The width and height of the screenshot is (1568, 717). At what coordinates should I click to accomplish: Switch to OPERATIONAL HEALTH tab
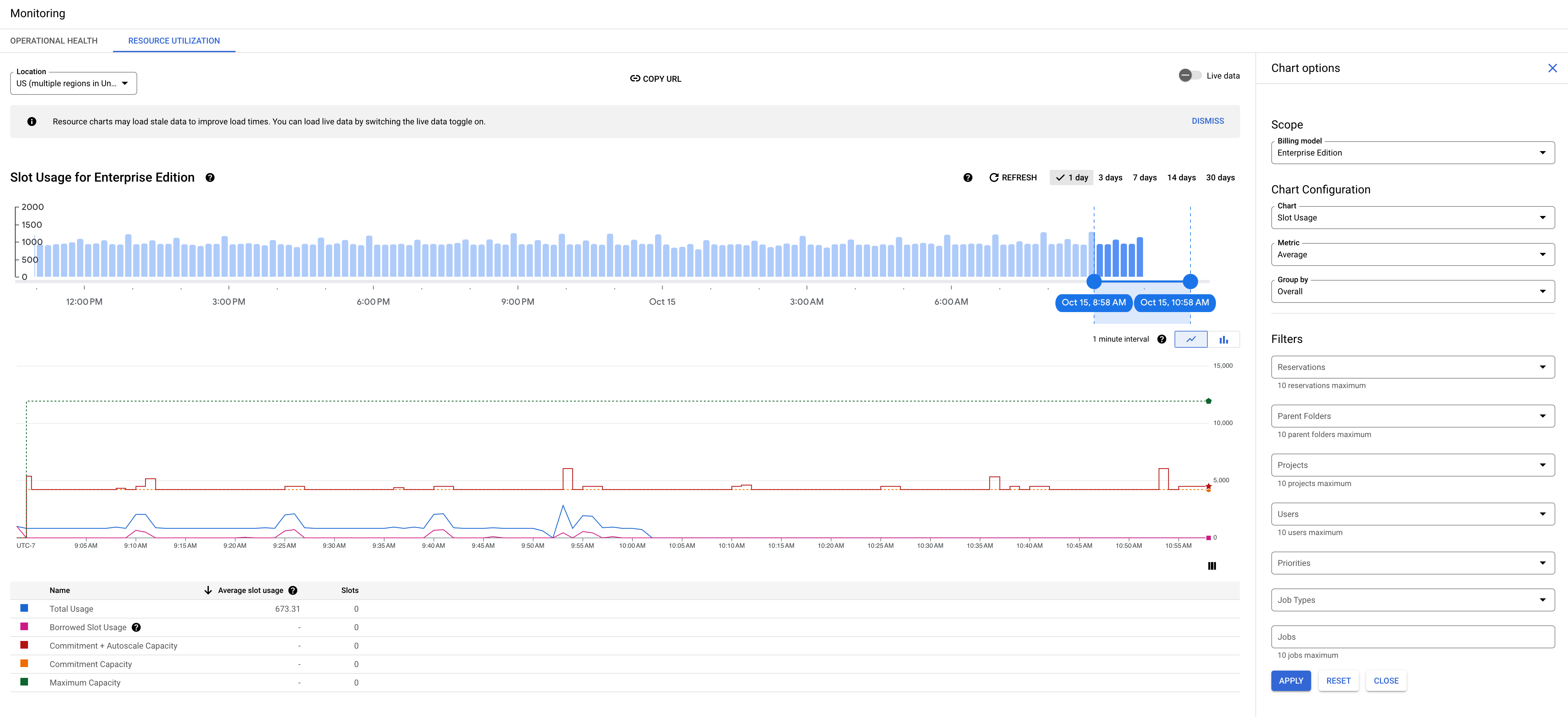coord(54,41)
